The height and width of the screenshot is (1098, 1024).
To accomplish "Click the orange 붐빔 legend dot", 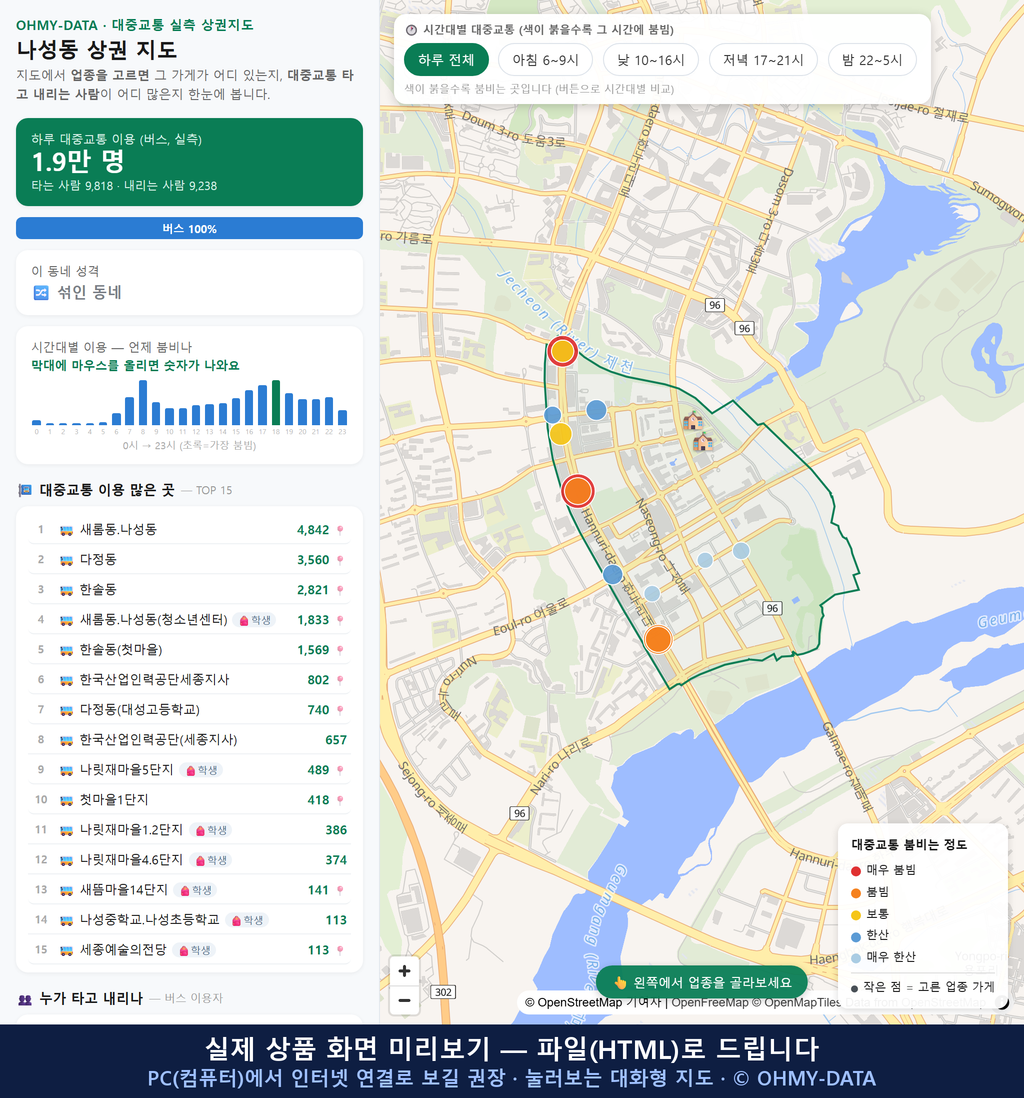I will (x=855, y=893).
